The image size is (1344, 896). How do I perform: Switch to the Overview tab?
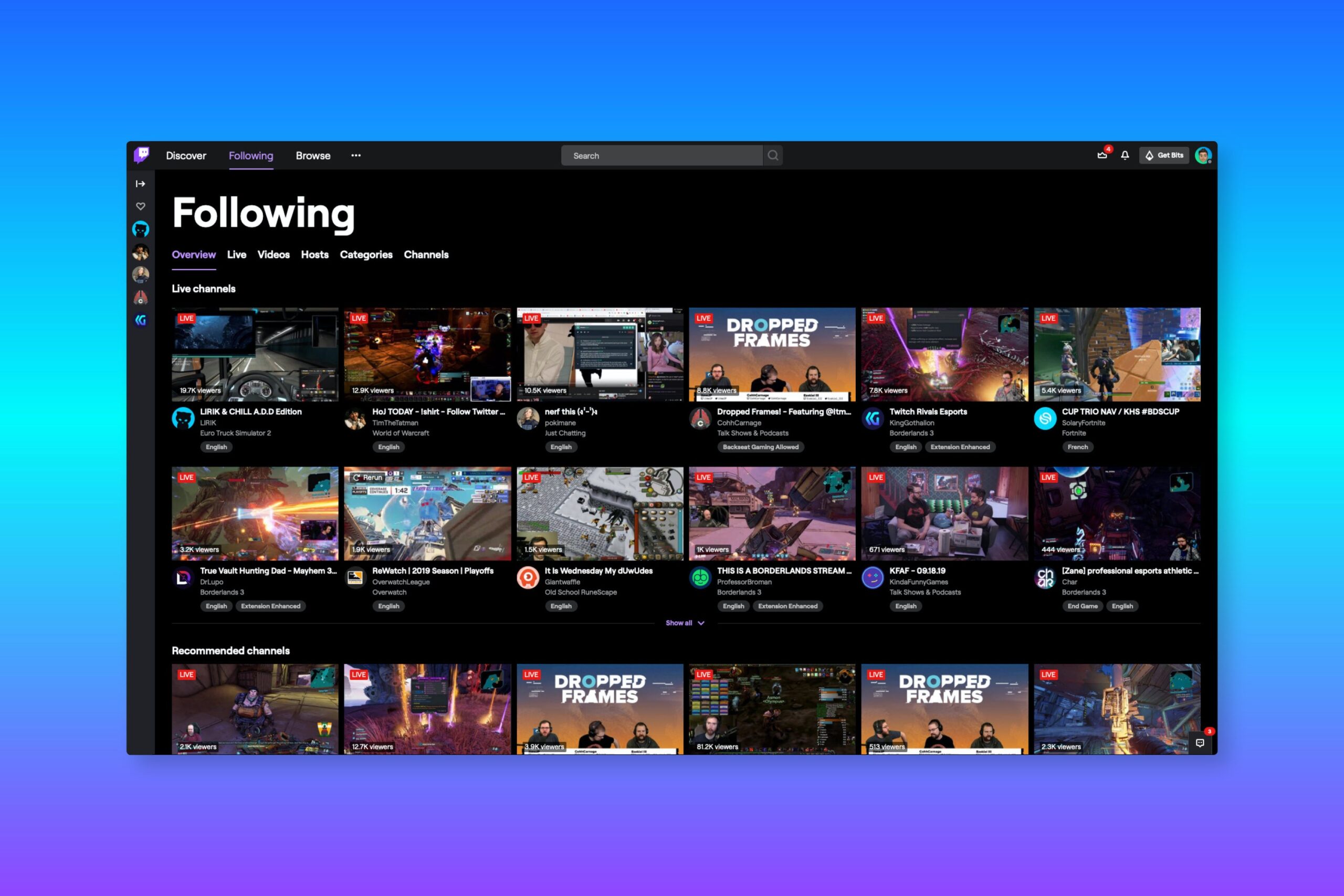click(x=194, y=255)
